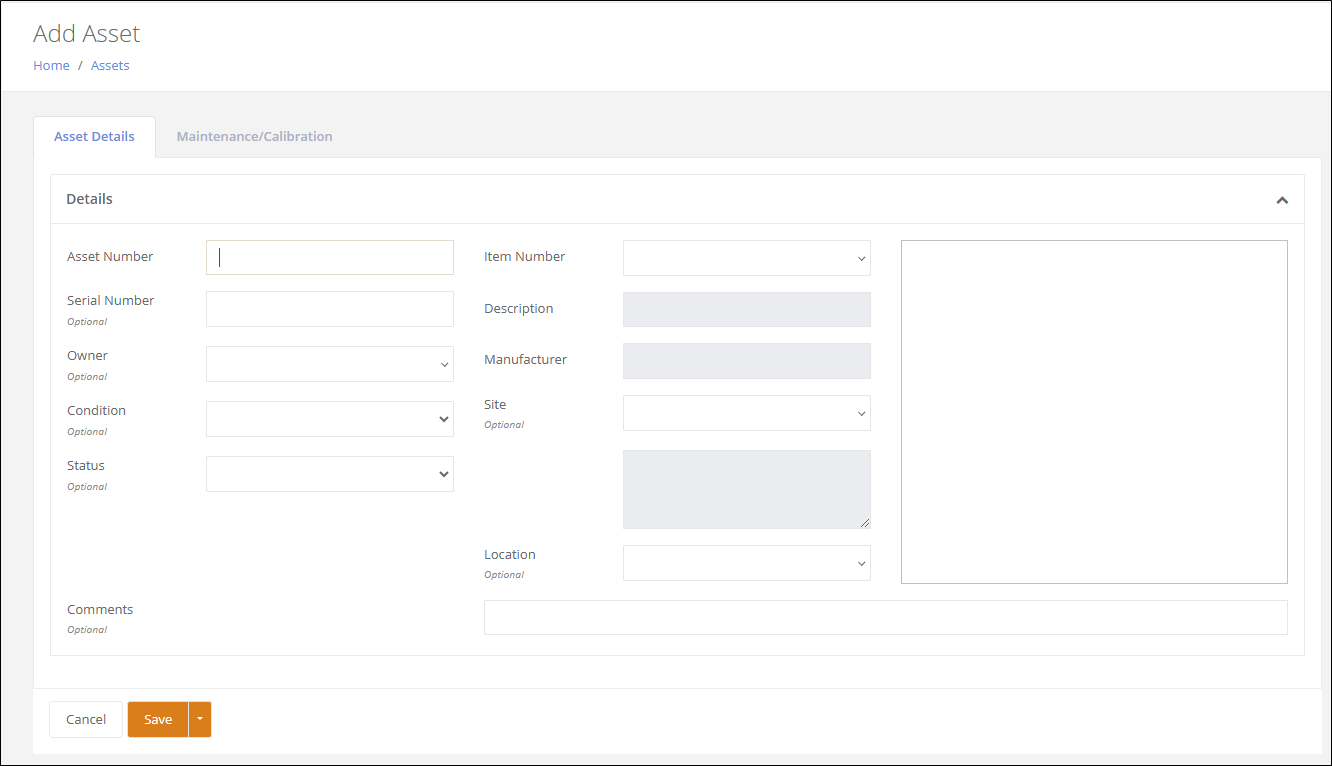Click the empty asset image box
Screen dimensions: 1332x766
pyautogui.click(x=1094, y=412)
